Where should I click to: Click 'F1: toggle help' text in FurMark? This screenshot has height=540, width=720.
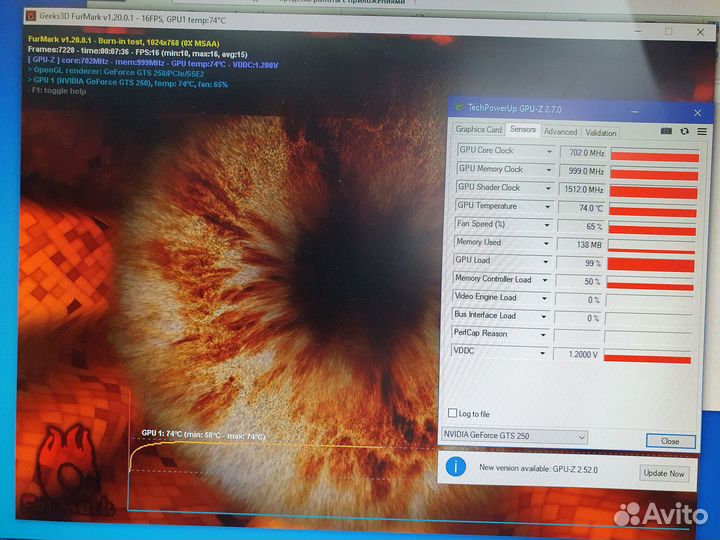pyautogui.click(x=59, y=91)
